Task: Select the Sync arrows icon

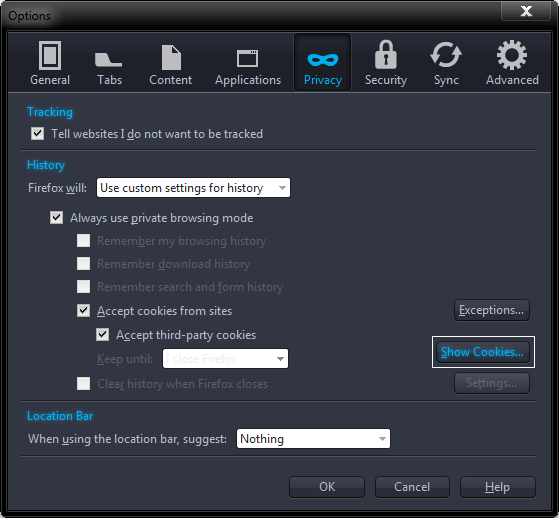Action: click(x=446, y=55)
